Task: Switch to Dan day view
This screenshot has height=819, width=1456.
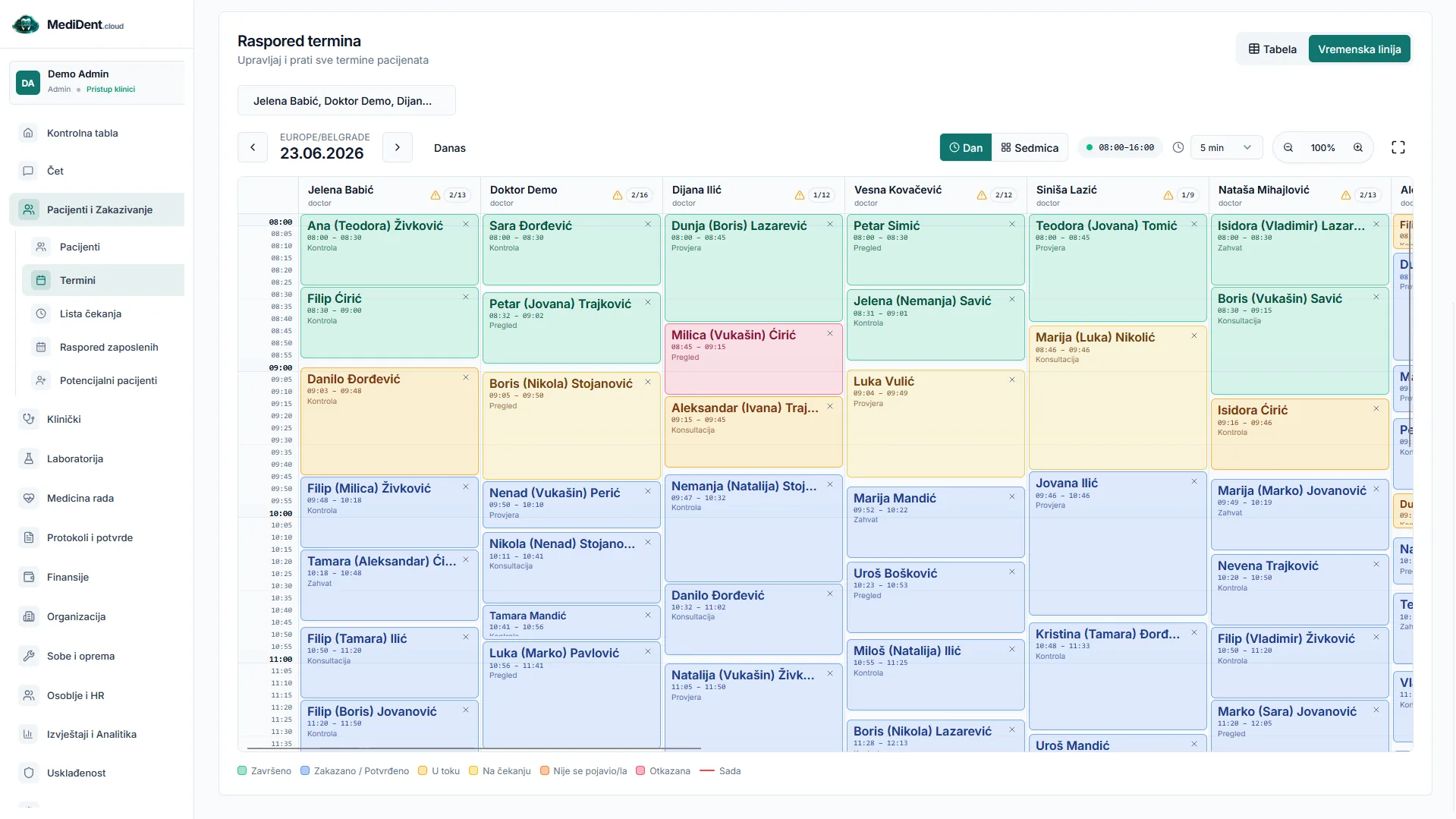Action: (966, 147)
